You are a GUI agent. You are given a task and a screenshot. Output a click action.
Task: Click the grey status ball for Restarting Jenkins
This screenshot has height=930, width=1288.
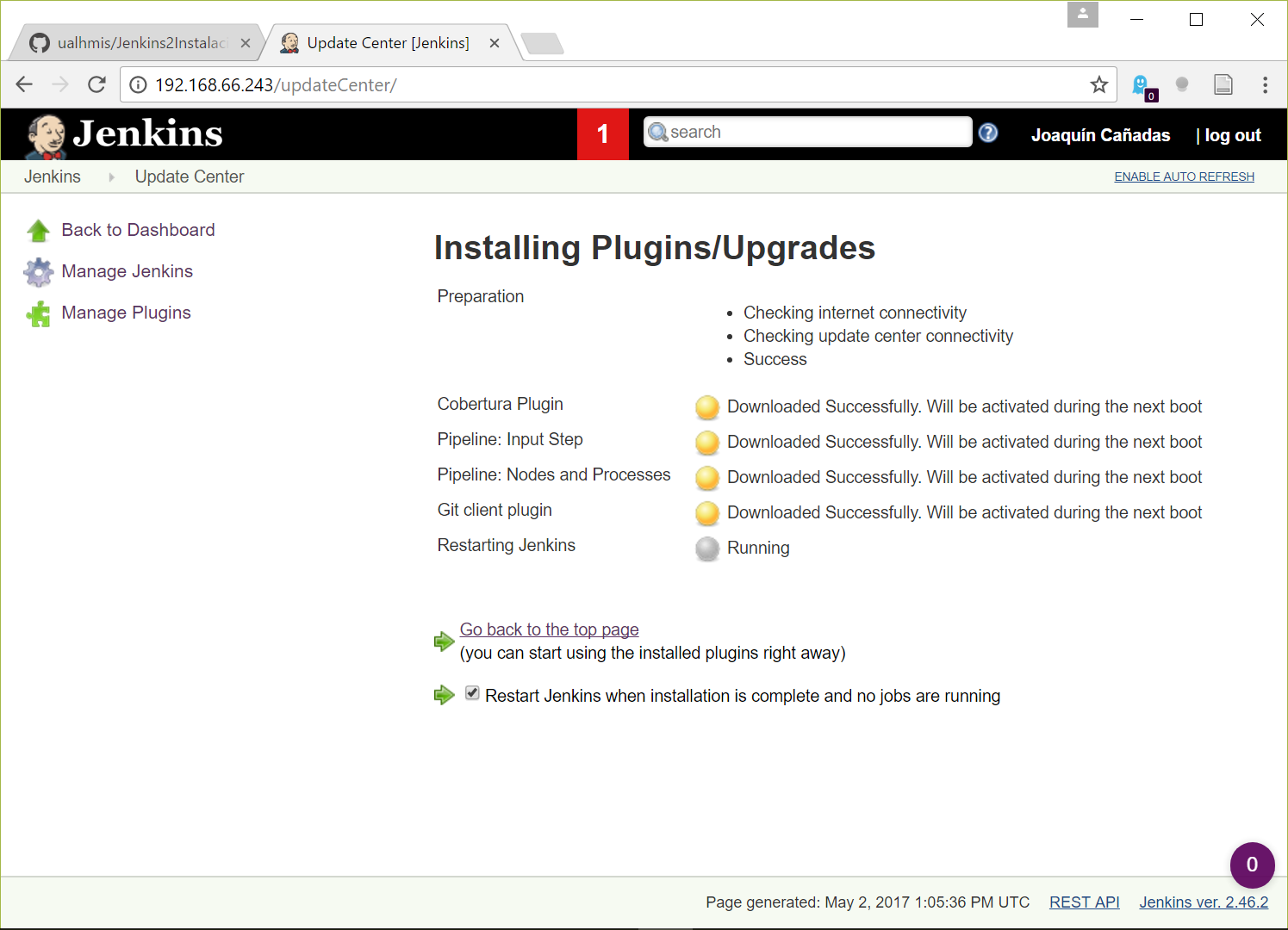[707, 549]
